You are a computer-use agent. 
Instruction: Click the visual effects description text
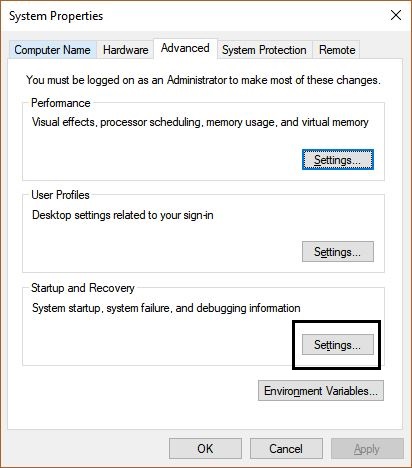(200, 122)
